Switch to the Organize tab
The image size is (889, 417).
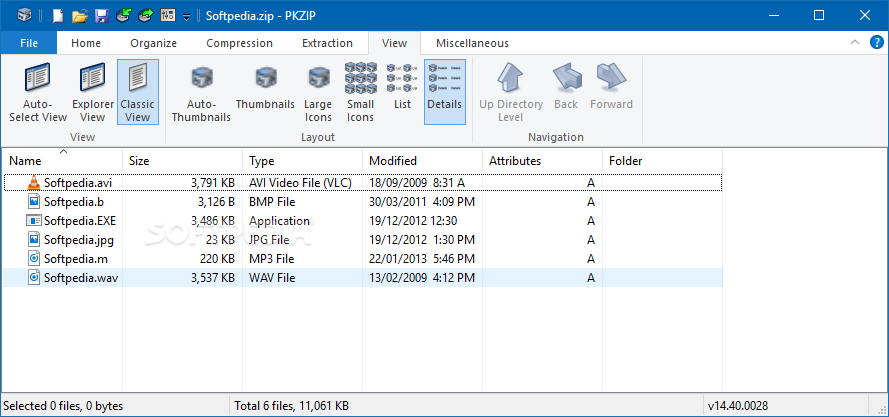click(153, 43)
